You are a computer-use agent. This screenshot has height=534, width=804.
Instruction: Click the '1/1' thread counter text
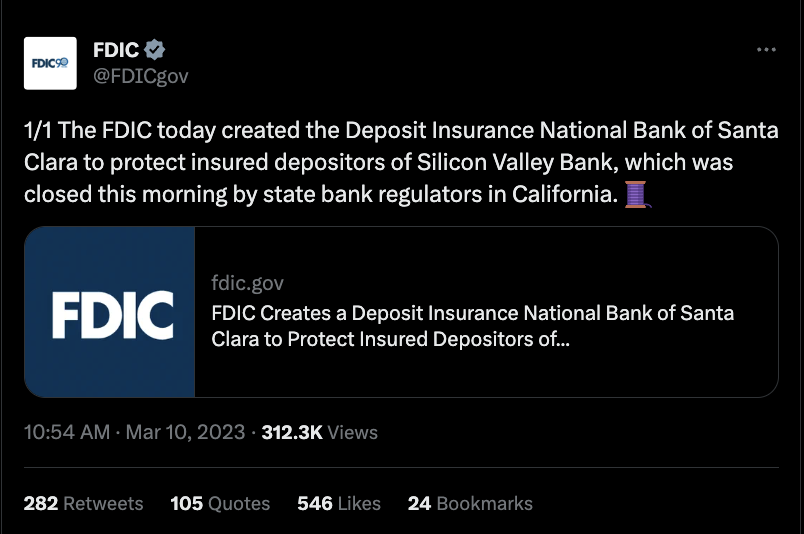tap(38, 131)
